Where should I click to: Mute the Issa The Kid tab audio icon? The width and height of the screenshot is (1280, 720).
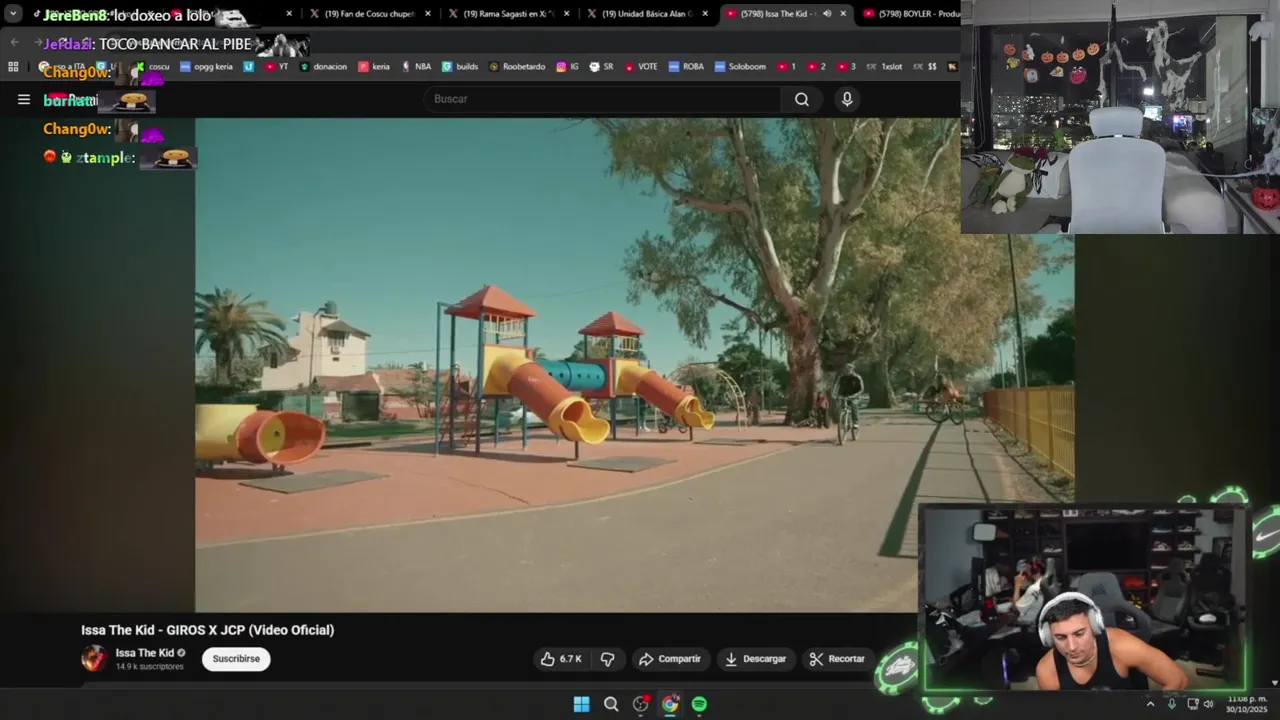coord(826,14)
